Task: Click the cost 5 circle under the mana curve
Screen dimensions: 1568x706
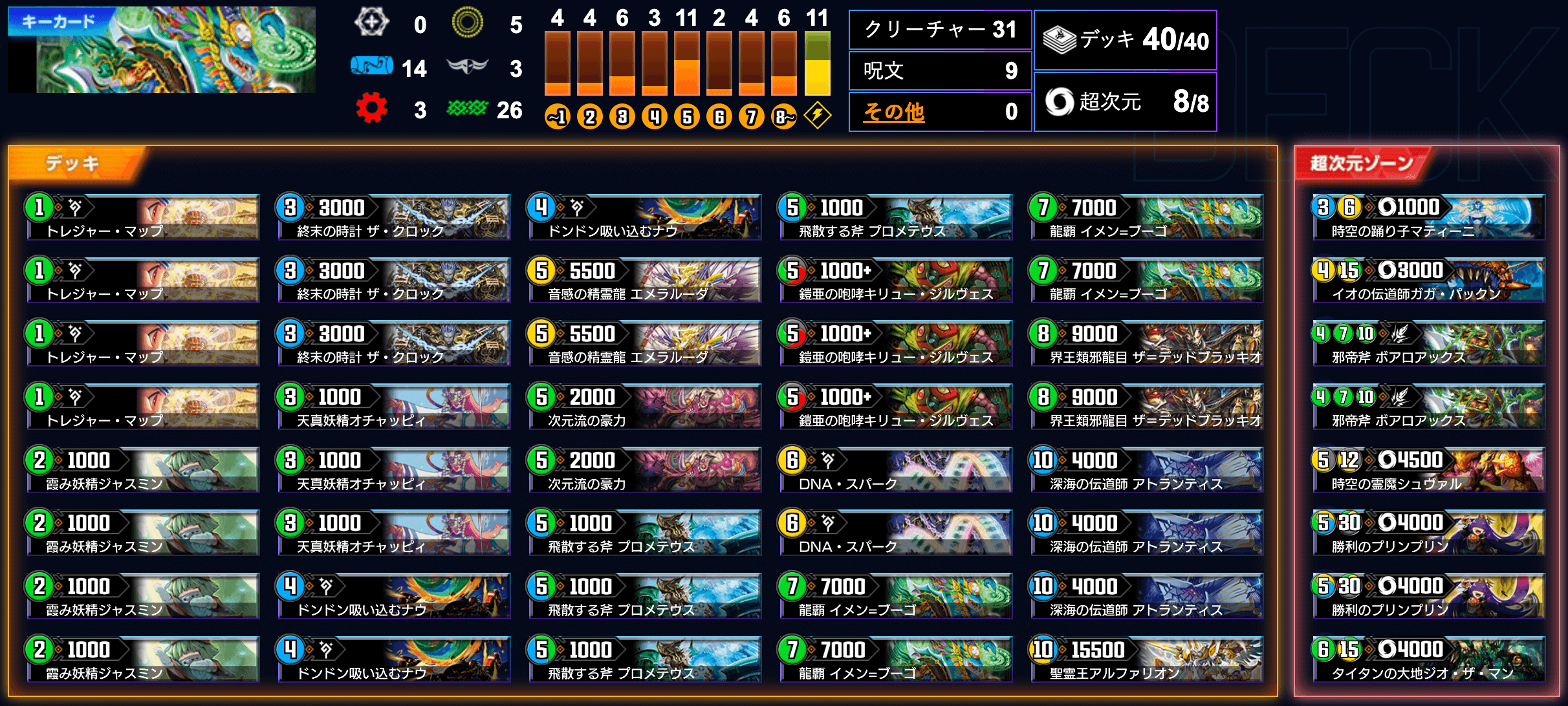Action: pyautogui.click(x=687, y=116)
